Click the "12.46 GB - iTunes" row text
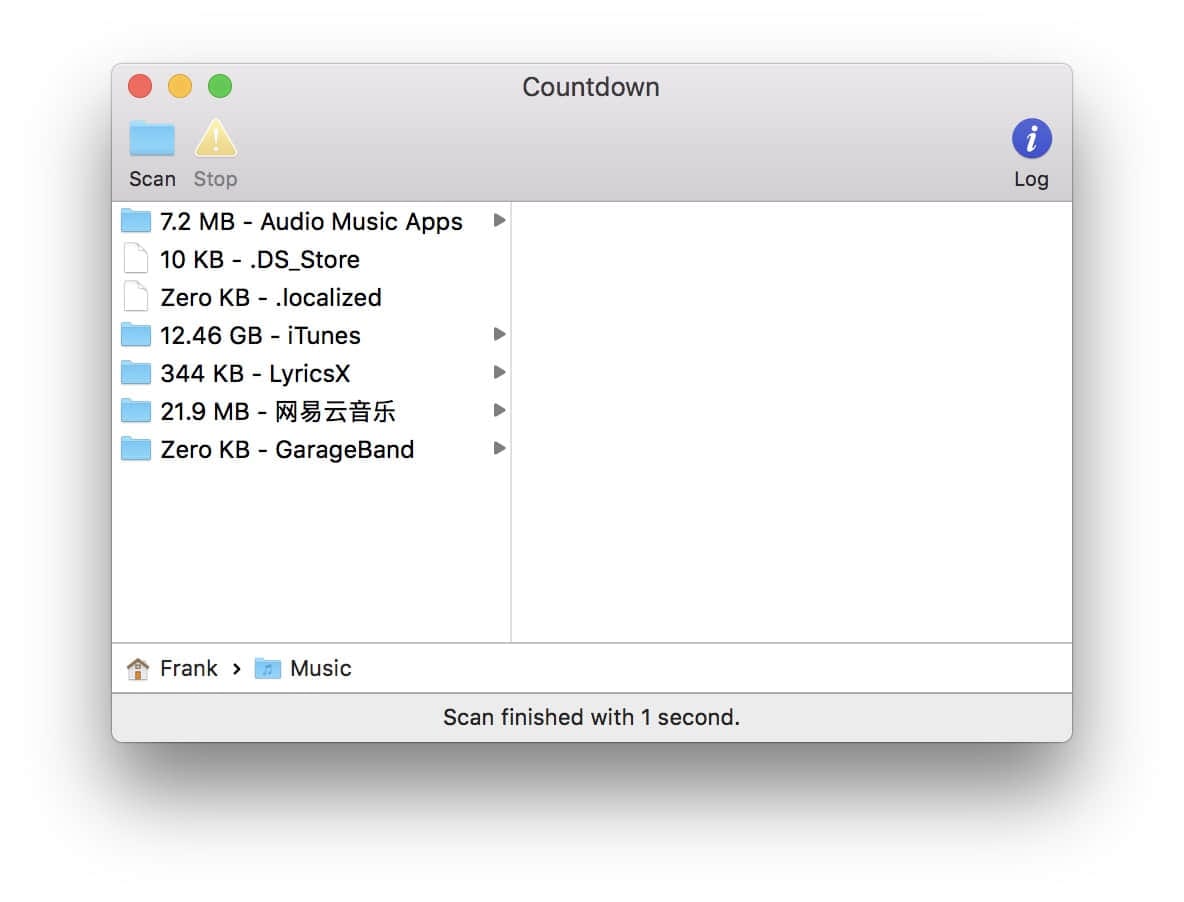This screenshot has width=1184, height=902. (x=261, y=336)
